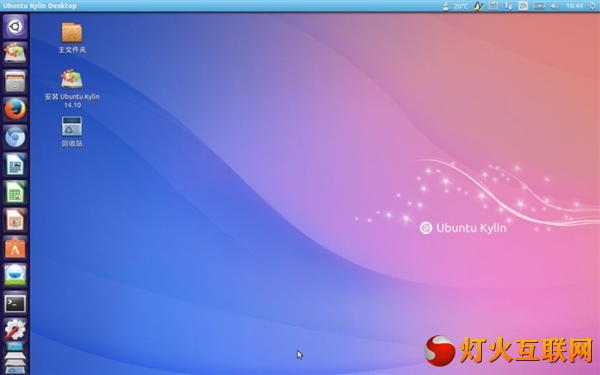Open the 20°C weather indicator menu
600x375 pixels.
click(455, 6)
